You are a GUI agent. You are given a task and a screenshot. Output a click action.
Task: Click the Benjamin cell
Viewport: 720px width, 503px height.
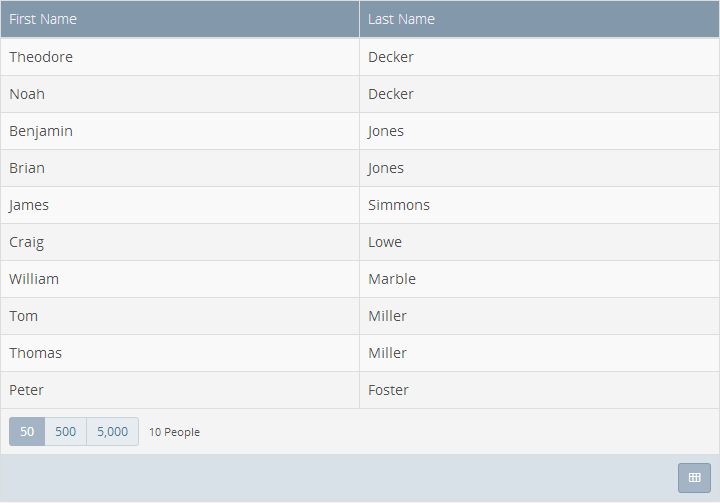tap(180, 131)
